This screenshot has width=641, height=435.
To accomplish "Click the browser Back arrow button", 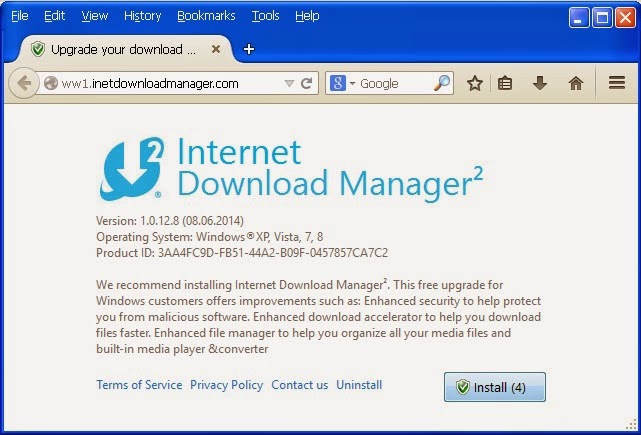I will point(24,83).
